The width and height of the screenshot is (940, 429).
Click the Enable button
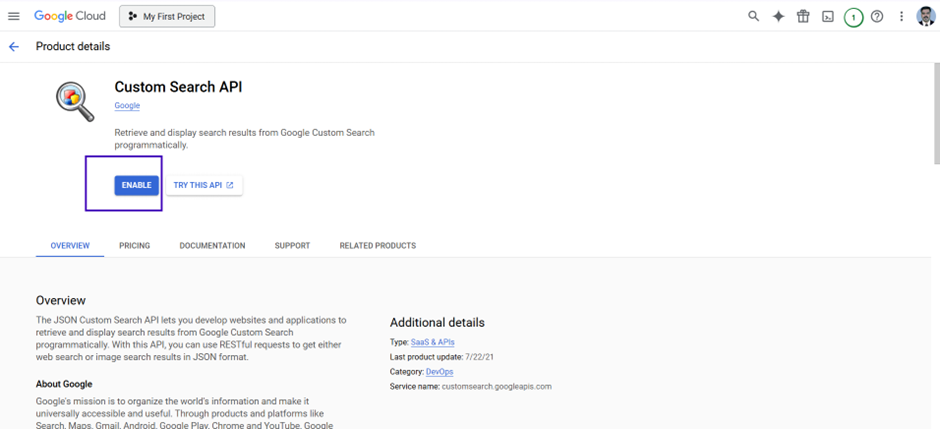[x=137, y=185]
